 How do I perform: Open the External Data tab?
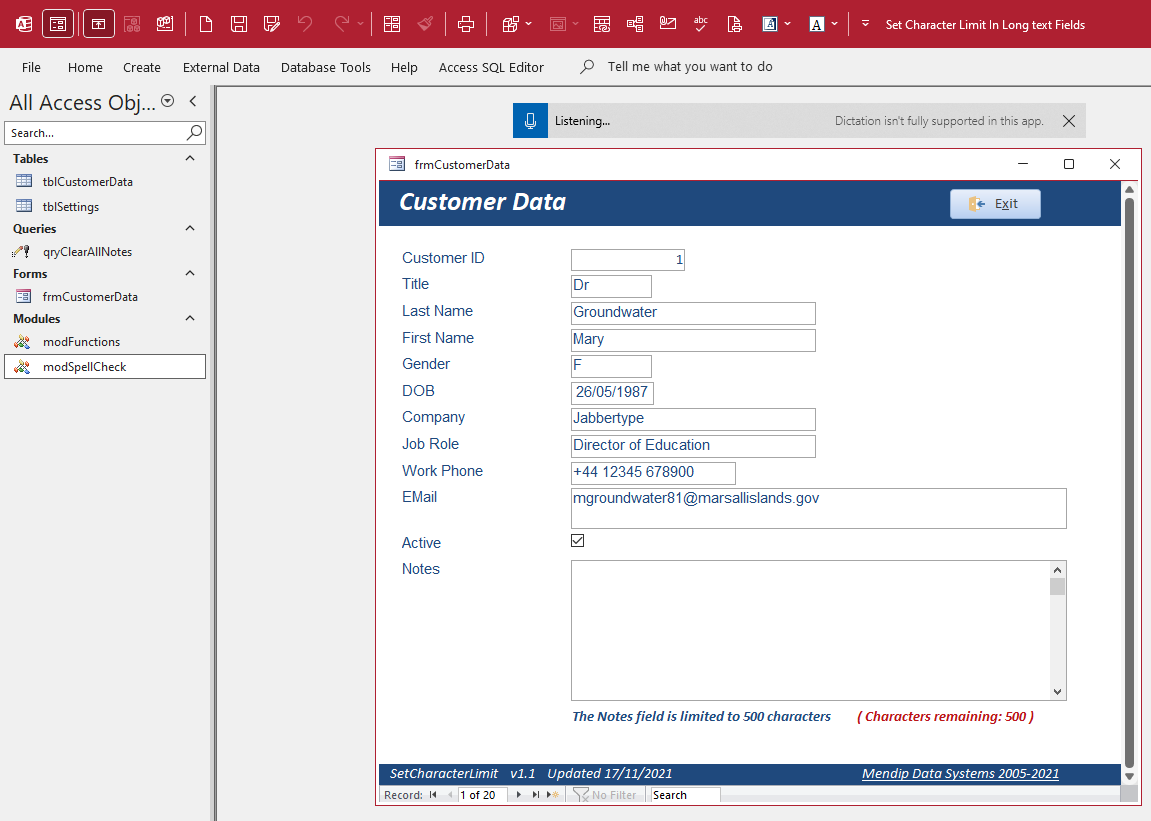[x=221, y=68]
